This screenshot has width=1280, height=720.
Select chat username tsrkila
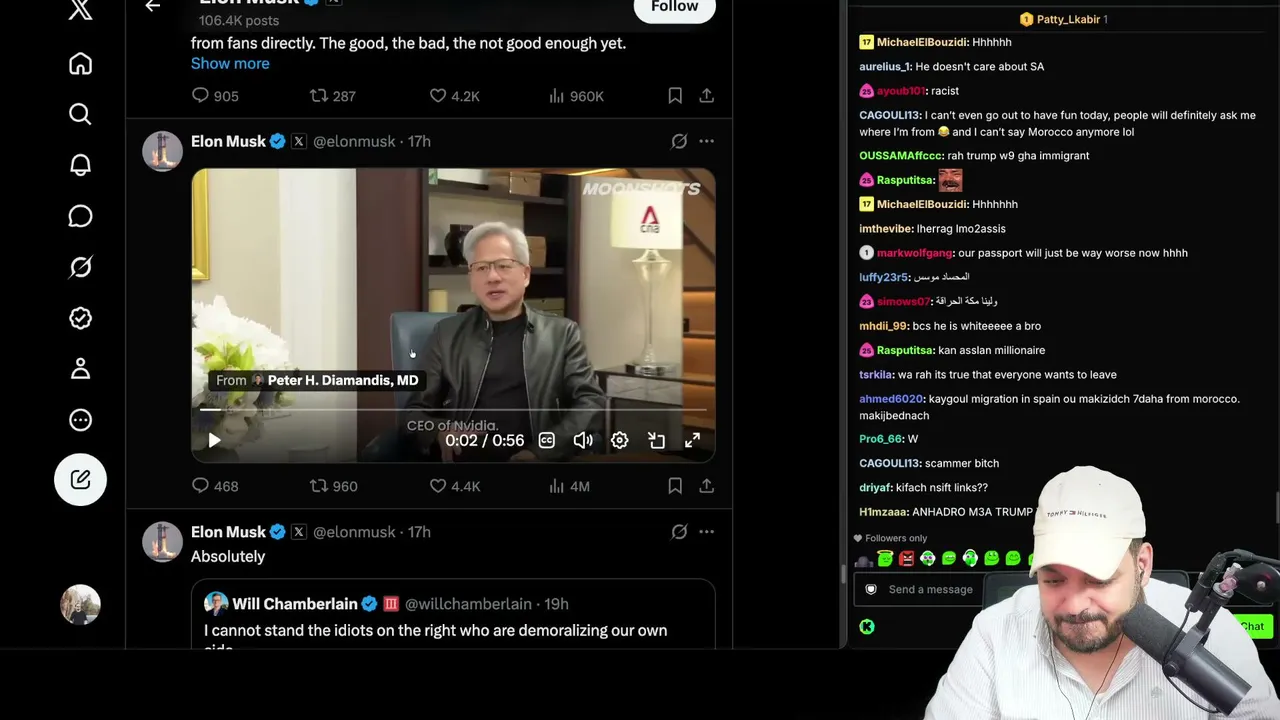[x=876, y=375]
